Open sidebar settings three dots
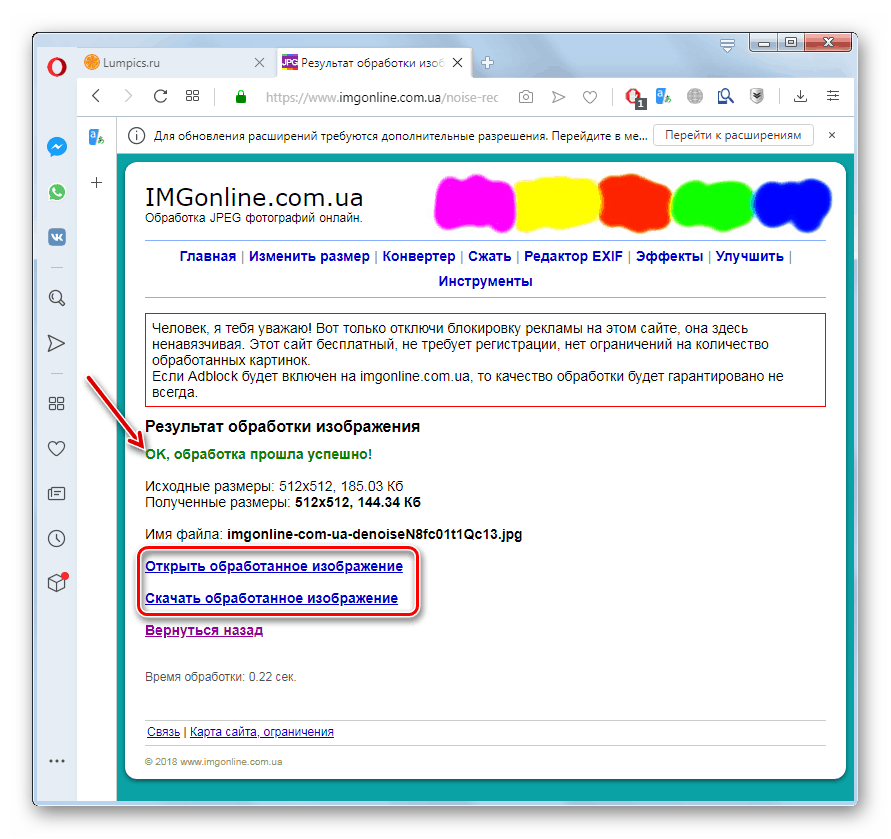The height and width of the screenshot is (839, 891). point(57,761)
